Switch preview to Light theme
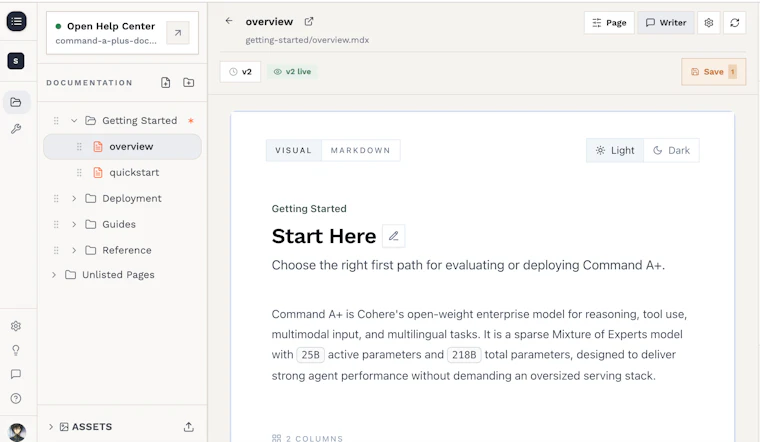This screenshot has height=442, width=760. click(x=615, y=150)
